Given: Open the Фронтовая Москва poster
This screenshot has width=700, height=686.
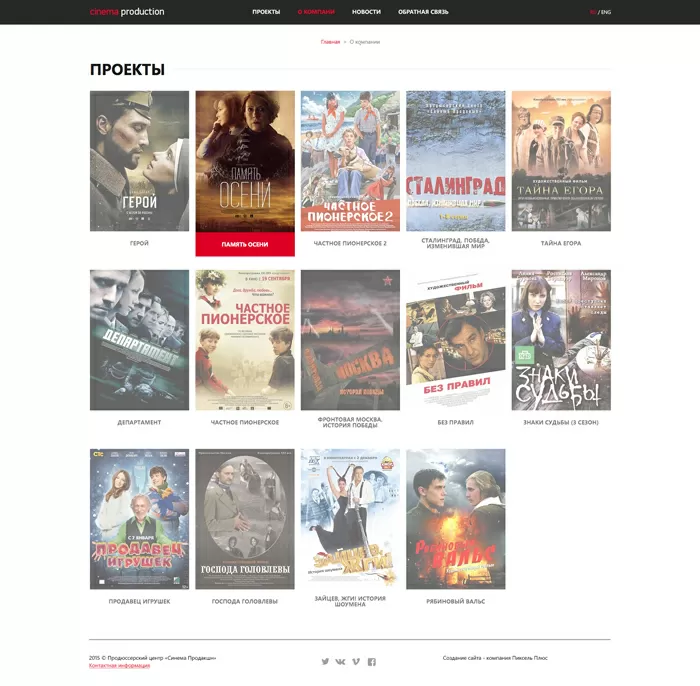Looking at the screenshot, I should [350, 340].
